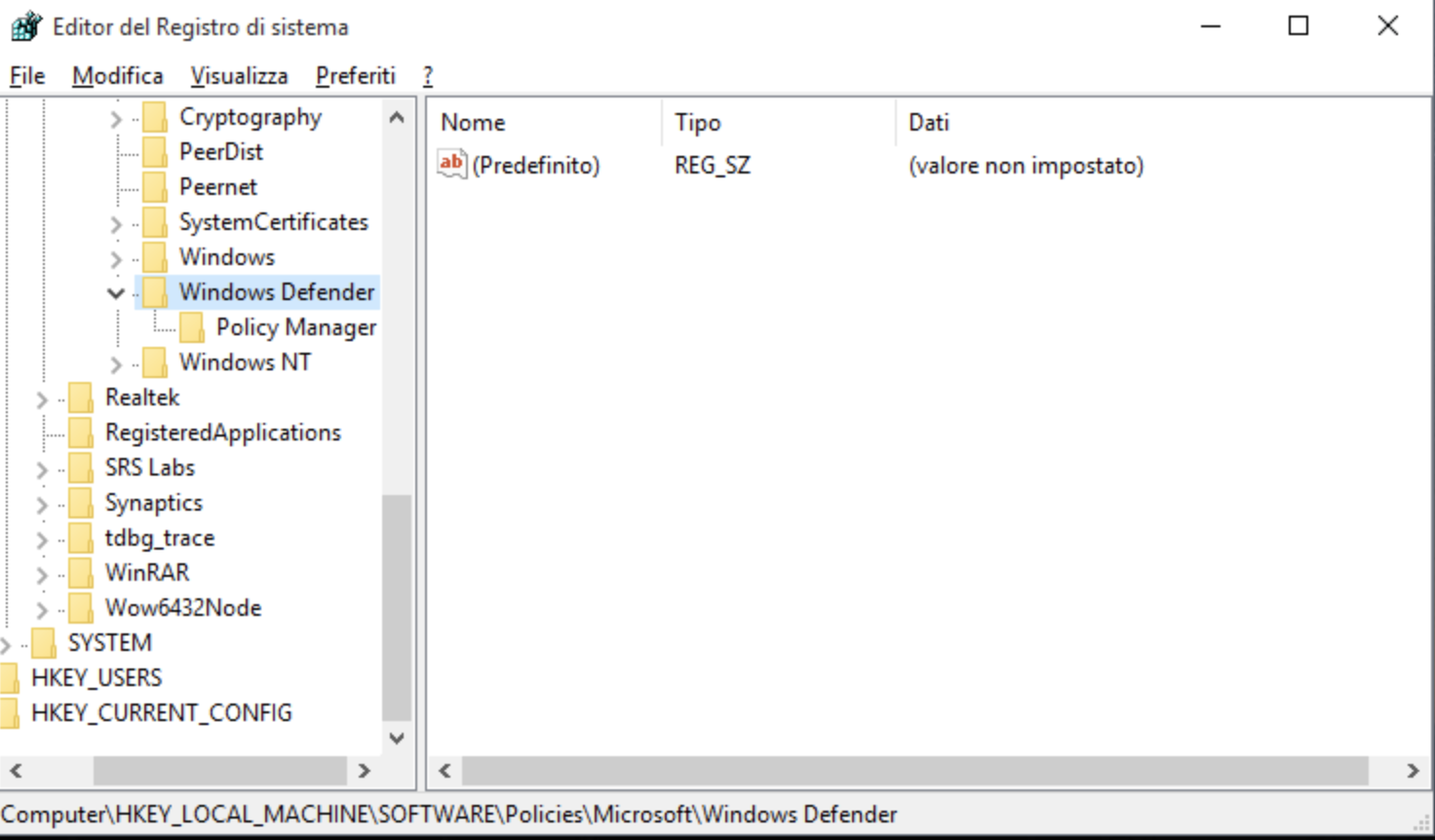Click the WinRAR folder icon
This screenshot has height=840, width=1435.
point(81,574)
